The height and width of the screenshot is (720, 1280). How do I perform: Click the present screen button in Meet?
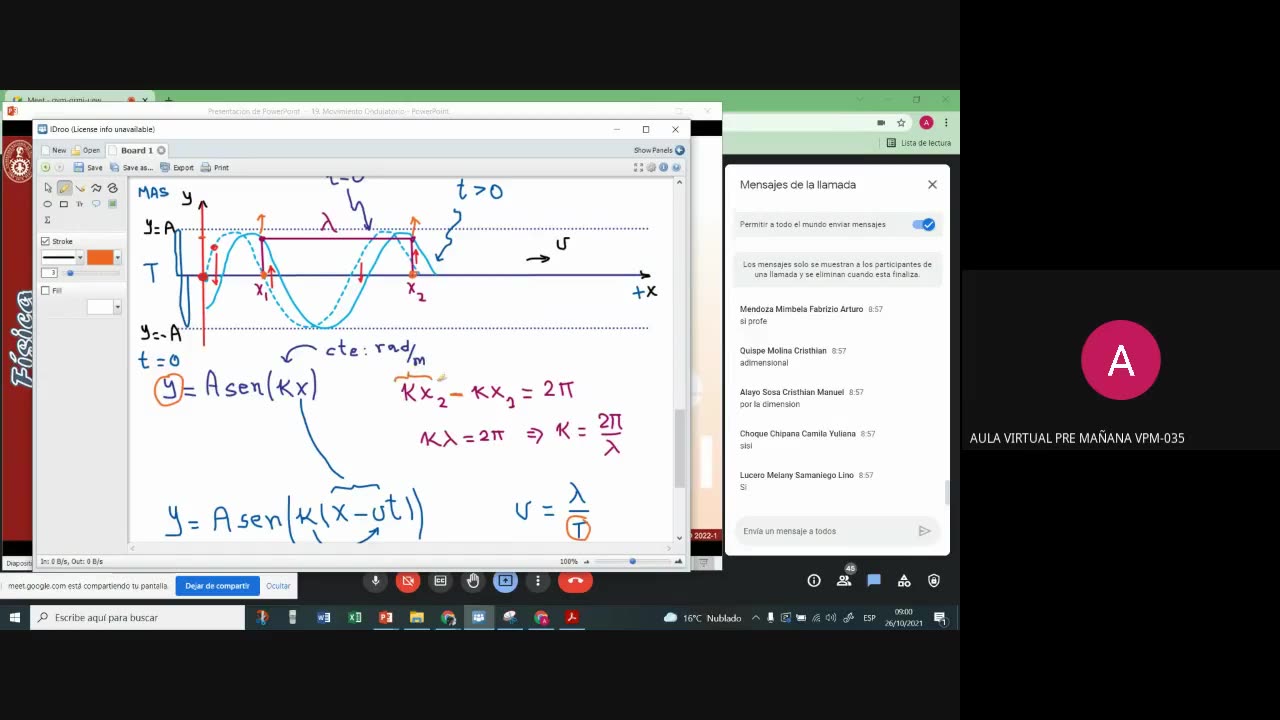[505, 581]
